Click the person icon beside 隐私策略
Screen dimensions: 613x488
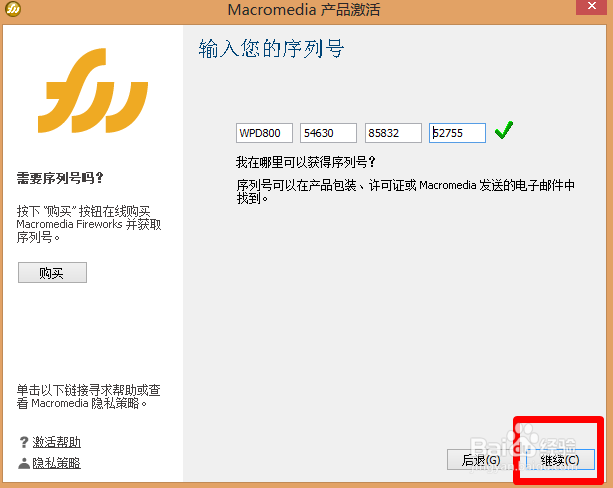(x=24, y=463)
